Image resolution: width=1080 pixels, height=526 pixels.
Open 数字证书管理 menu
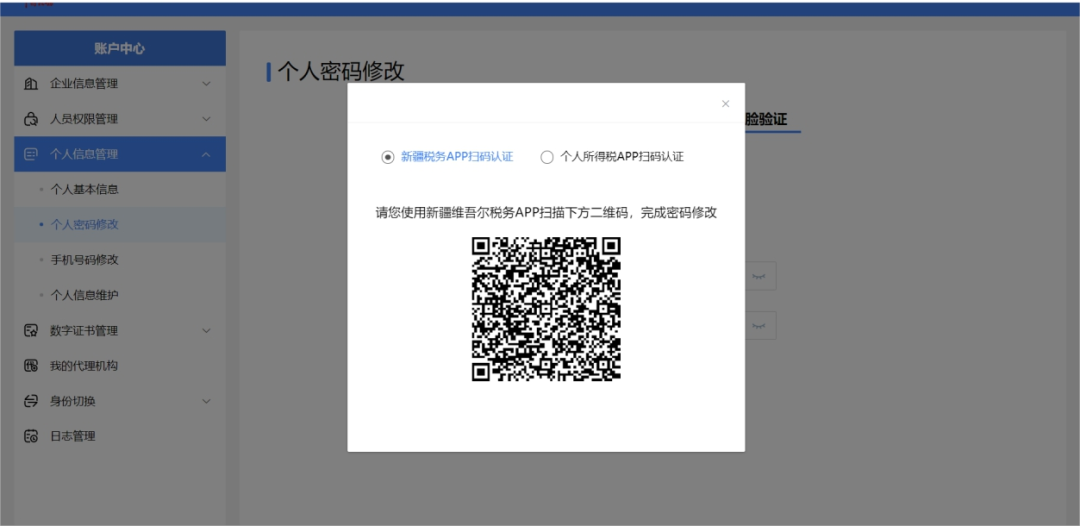point(120,330)
